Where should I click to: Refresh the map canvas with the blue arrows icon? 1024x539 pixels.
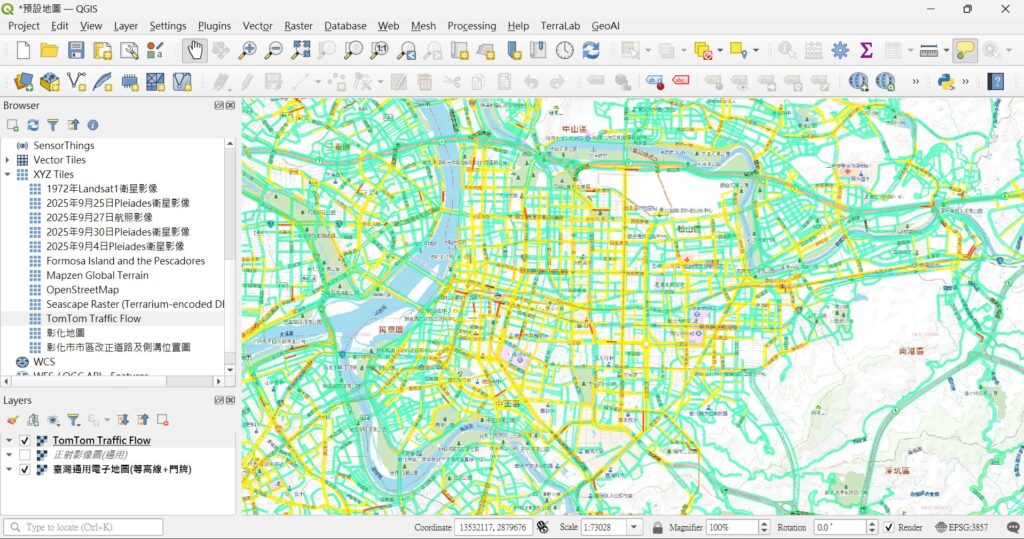click(591, 50)
